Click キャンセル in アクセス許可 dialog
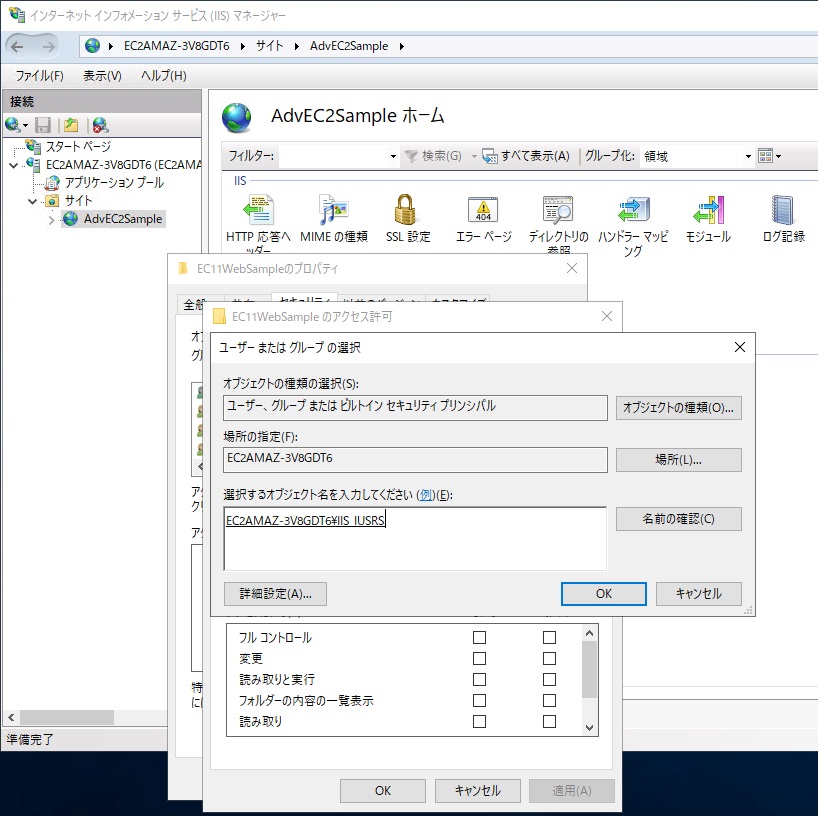This screenshot has width=819, height=817. coord(477,791)
